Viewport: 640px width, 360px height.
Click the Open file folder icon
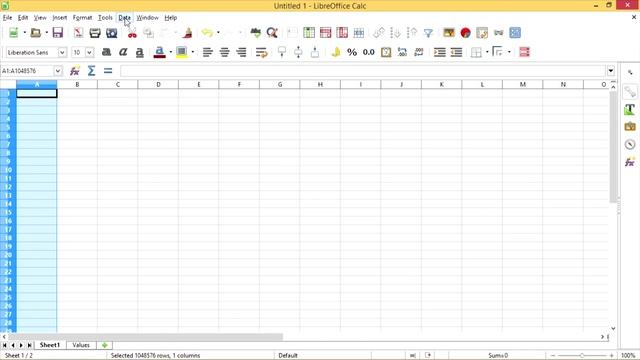click(x=36, y=33)
